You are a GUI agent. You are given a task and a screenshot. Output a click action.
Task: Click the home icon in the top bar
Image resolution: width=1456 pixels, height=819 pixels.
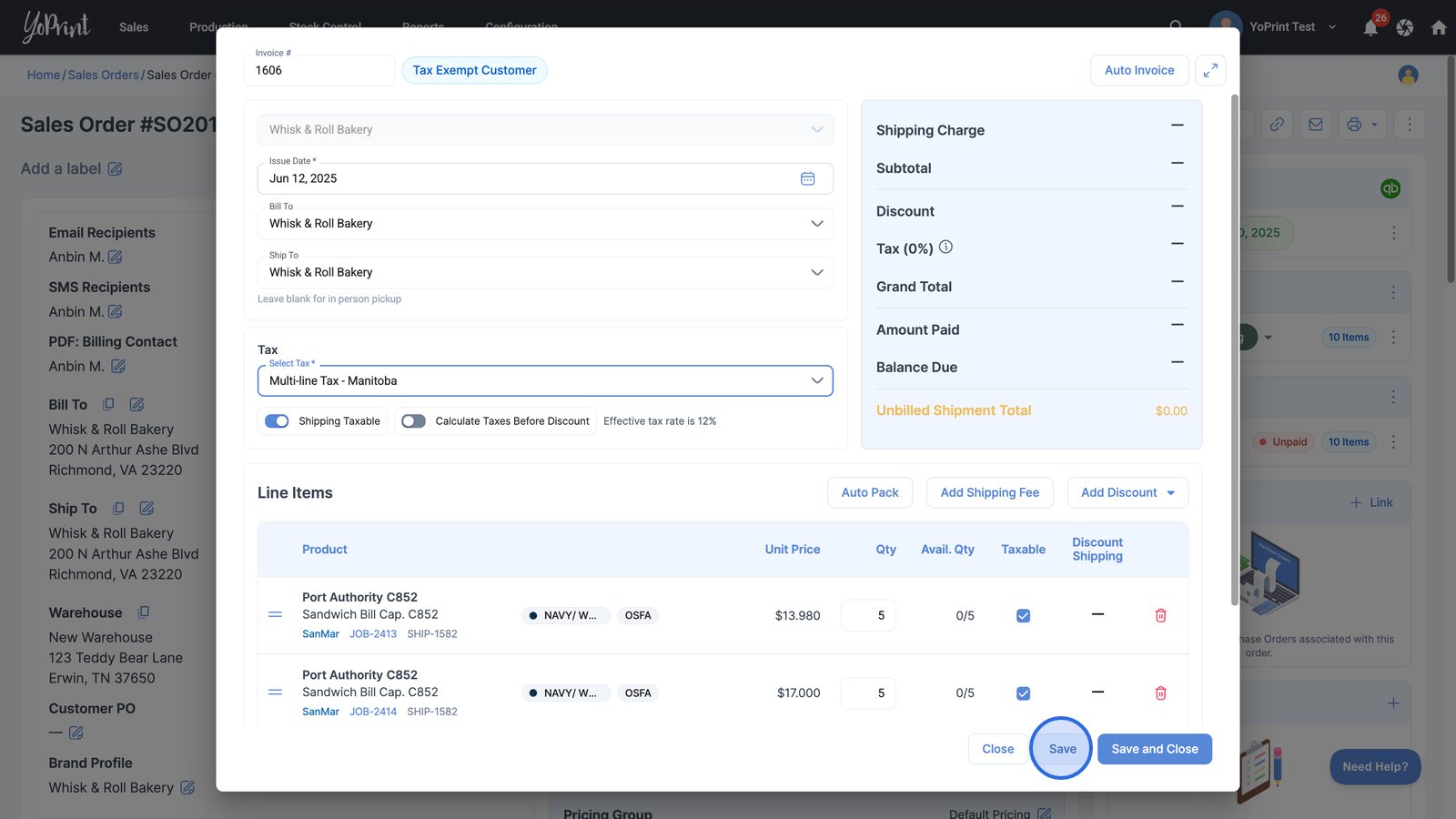(1439, 27)
